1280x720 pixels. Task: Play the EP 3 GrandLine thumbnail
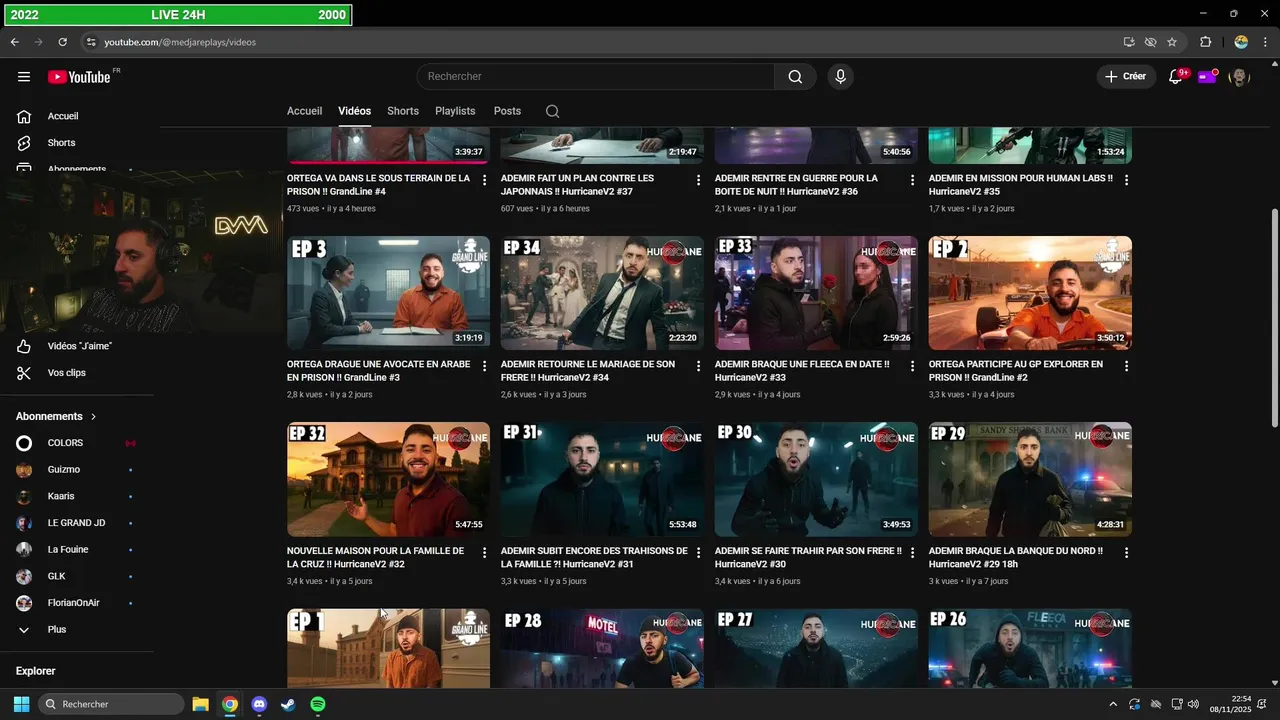click(x=388, y=293)
